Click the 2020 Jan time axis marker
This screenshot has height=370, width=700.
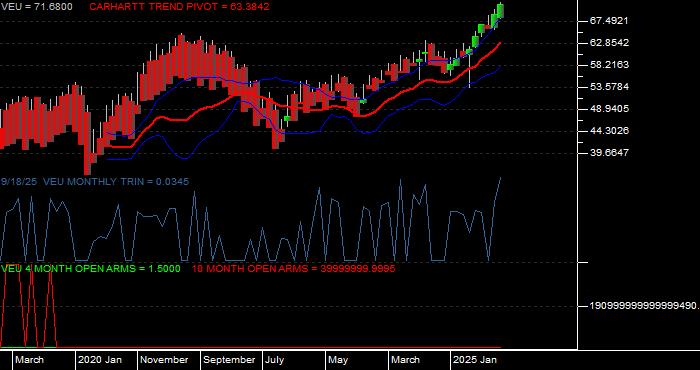[x=100, y=360]
